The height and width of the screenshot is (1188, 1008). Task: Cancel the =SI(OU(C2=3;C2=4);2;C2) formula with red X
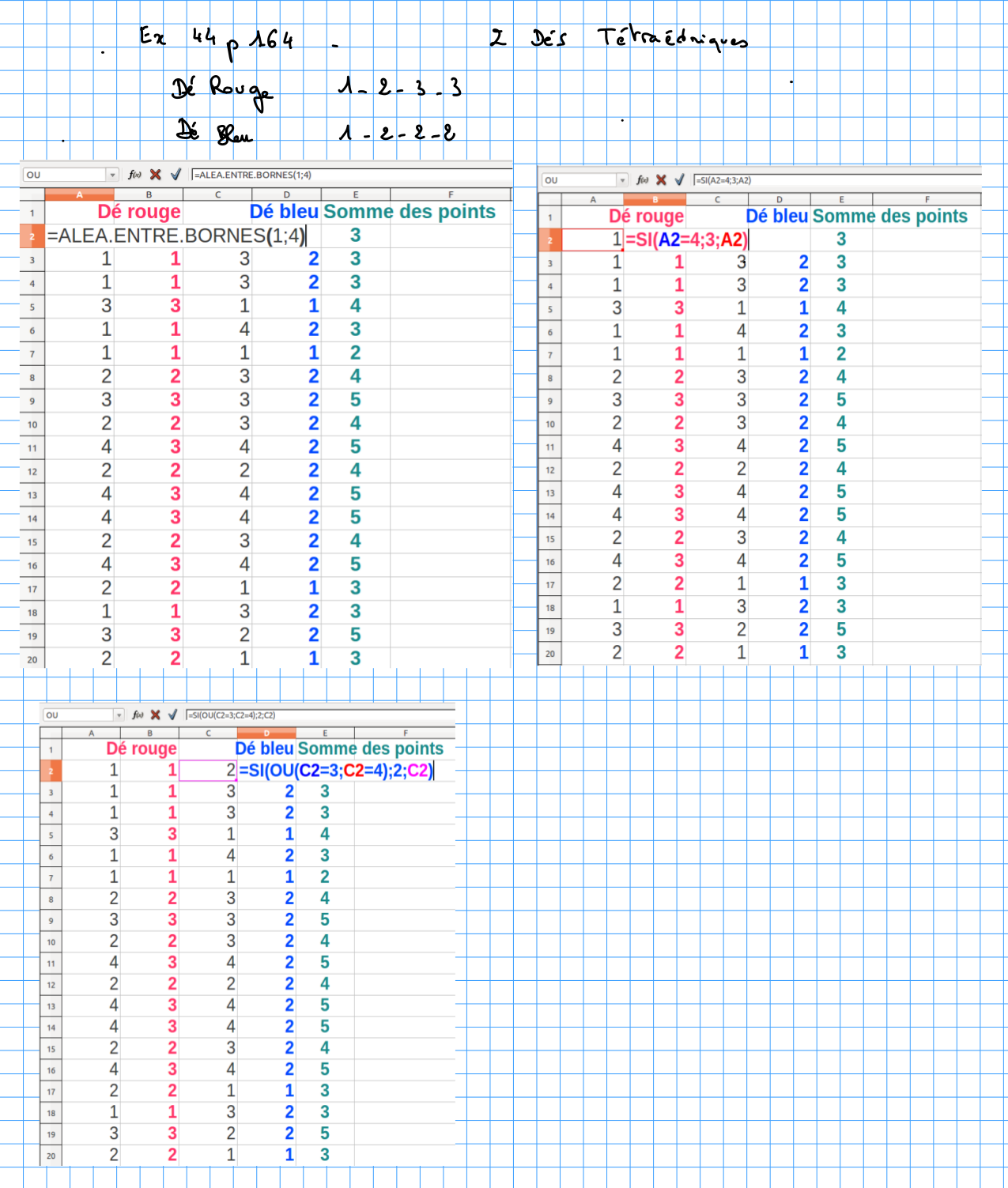pos(156,715)
